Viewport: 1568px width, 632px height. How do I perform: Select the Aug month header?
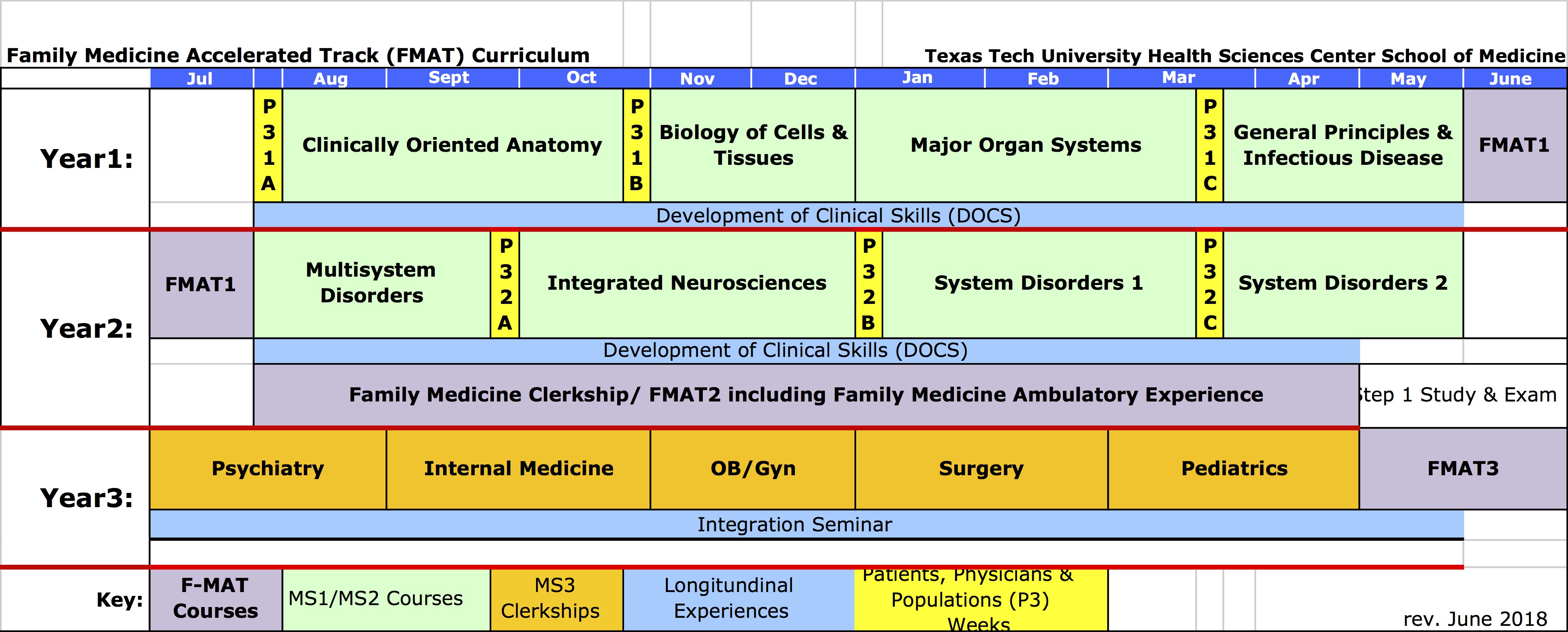coord(334,78)
